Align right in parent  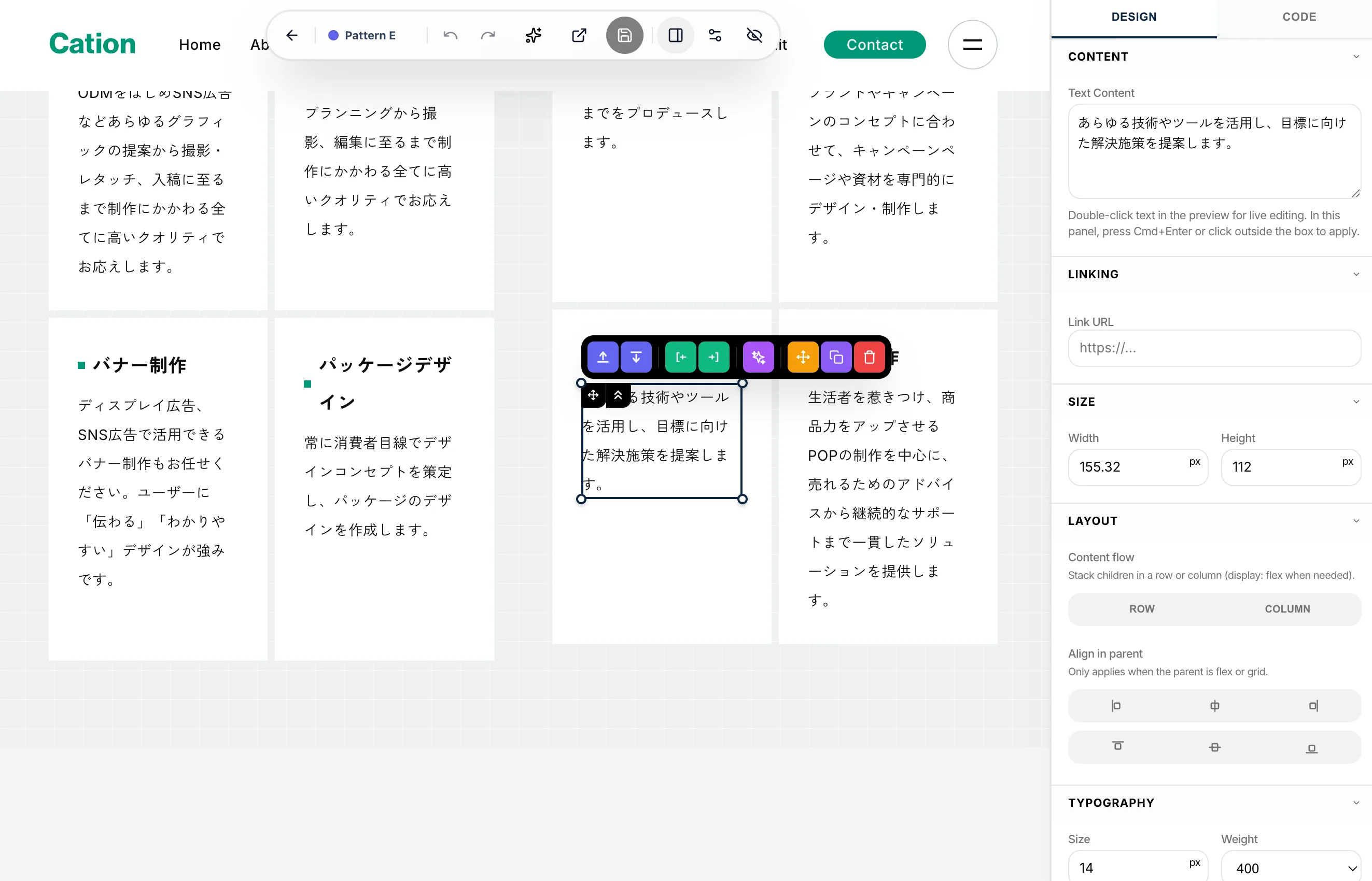click(x=1313, y=706)
